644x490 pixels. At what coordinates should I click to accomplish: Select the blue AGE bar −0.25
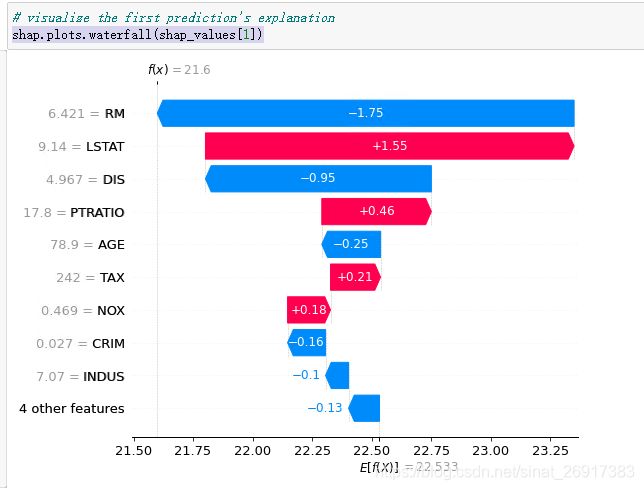click(351, 244)
